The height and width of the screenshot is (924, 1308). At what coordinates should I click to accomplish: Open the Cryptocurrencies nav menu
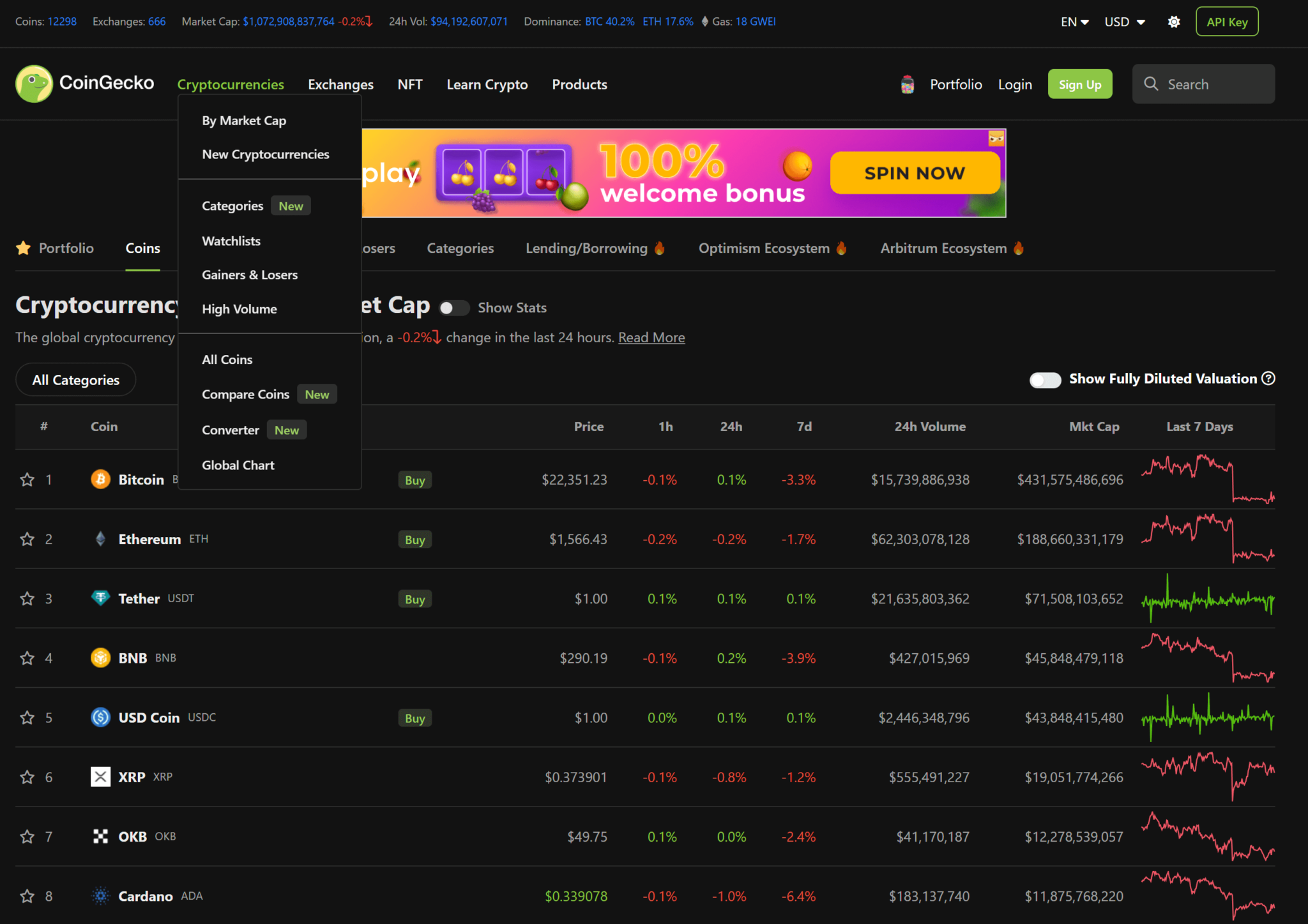coord(231,84)
